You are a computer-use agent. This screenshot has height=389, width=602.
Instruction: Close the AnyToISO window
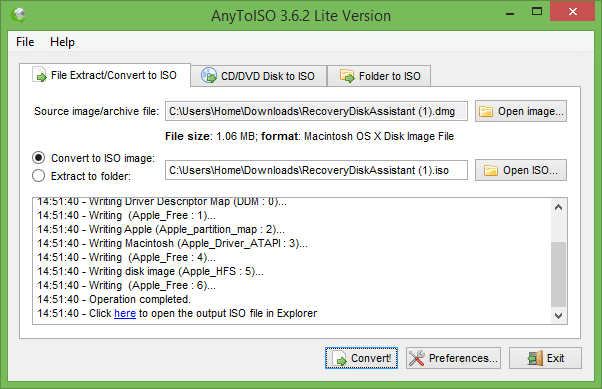(x=572, y=12)
